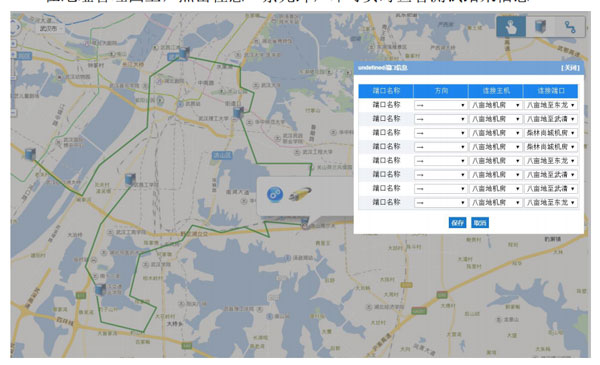Click the 端口名称 column header
The width and height of the screenshot is (600, 365).
(386, 91)
